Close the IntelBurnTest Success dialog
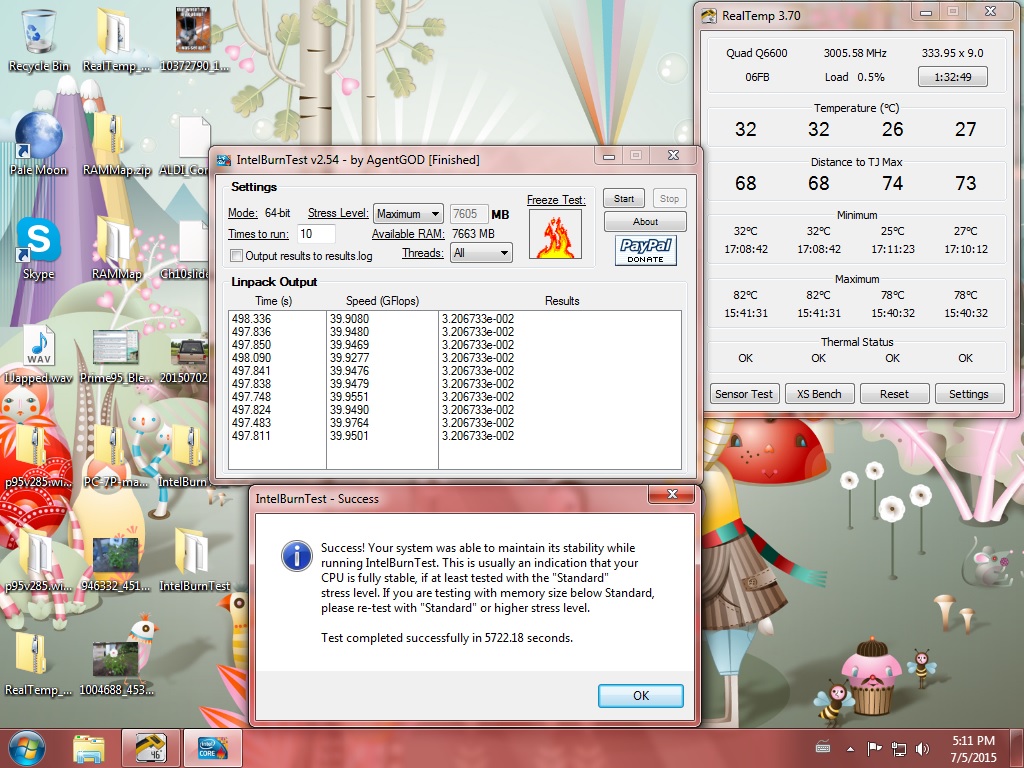The width and height of the screenshot is (1024, 768). pos(672,494)
